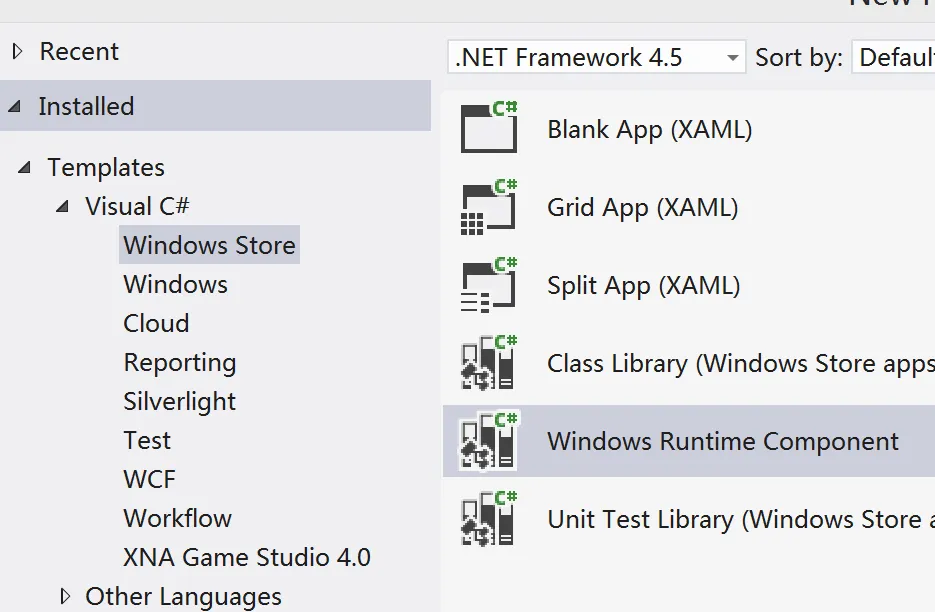Image resolution: width=935 pixels, height=612 pixels.
Task: Click the Installed heading label
Action: click(86, 106)
